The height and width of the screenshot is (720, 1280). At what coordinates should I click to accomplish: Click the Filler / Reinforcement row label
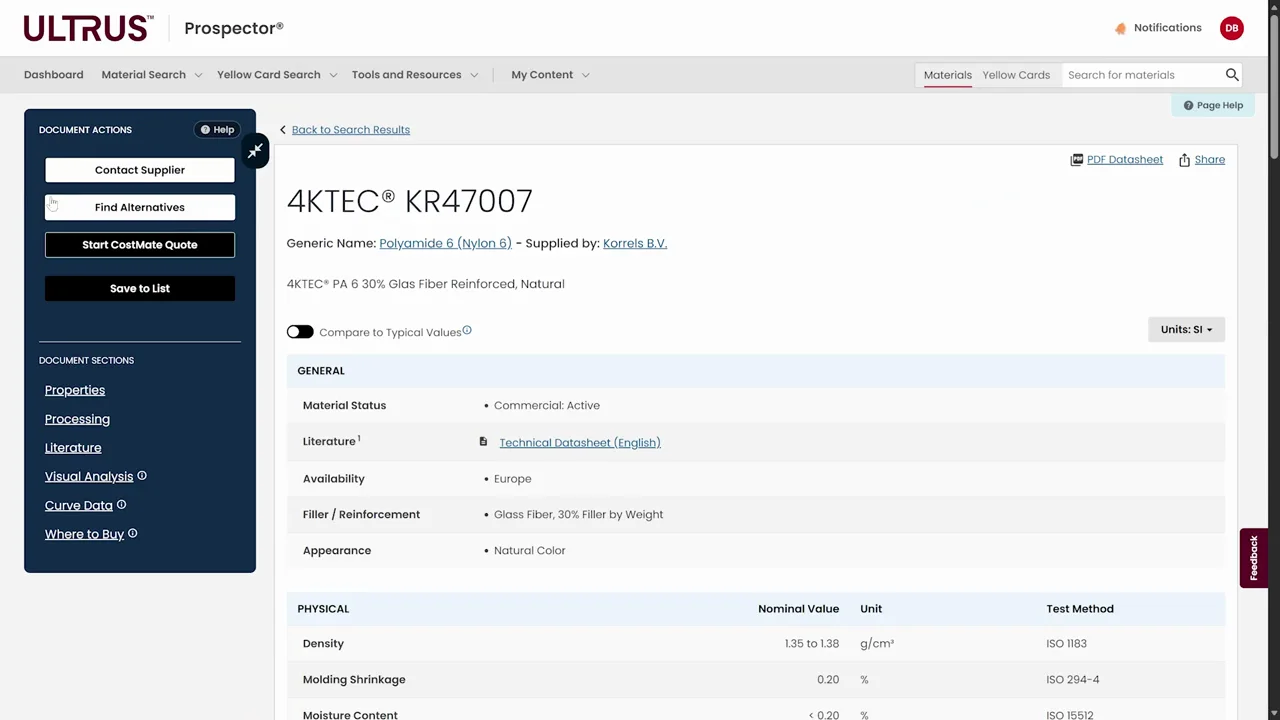[x=361, y=515]
